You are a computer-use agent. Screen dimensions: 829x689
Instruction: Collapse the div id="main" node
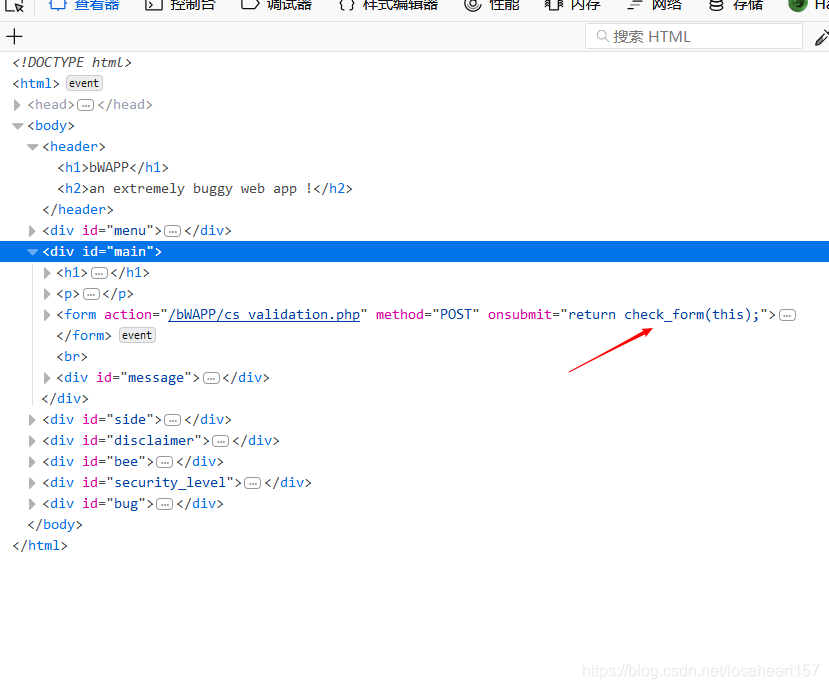33,252
